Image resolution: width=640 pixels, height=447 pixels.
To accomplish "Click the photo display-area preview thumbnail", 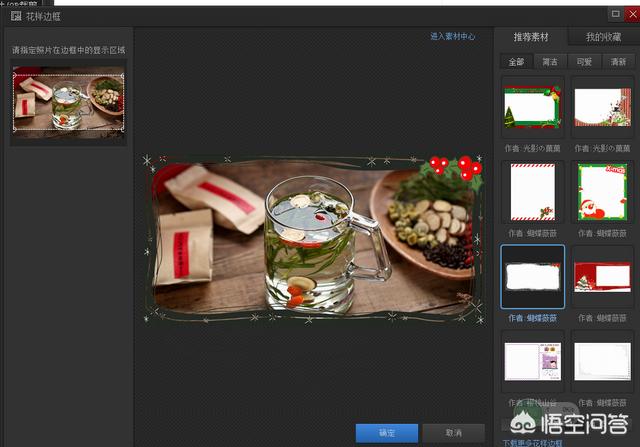I will 69,102.
